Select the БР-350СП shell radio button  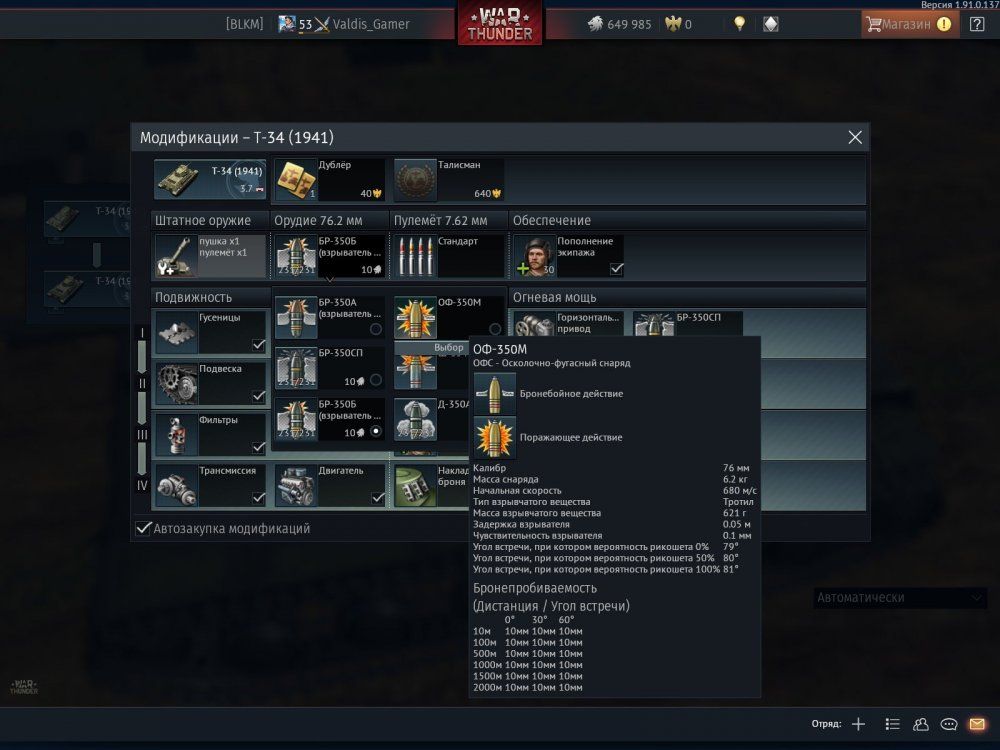(x=376, y=380)
